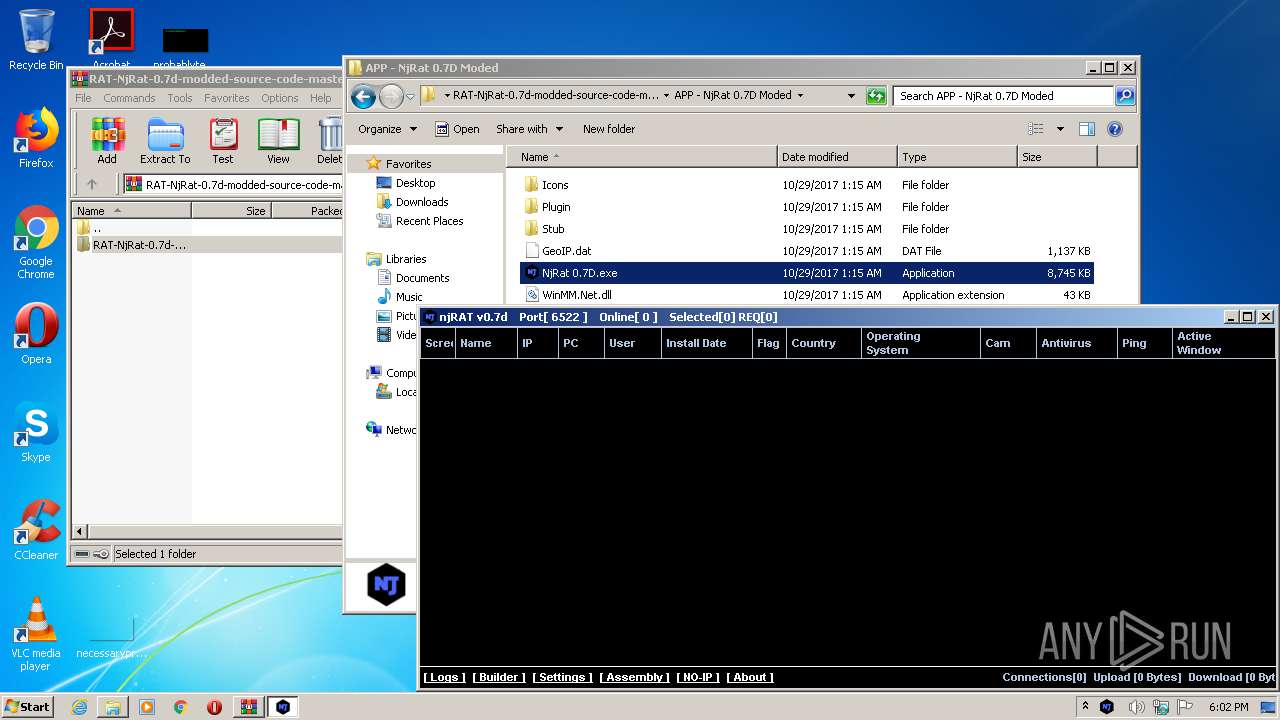Open njRAT [ About ]

point(750,677)
